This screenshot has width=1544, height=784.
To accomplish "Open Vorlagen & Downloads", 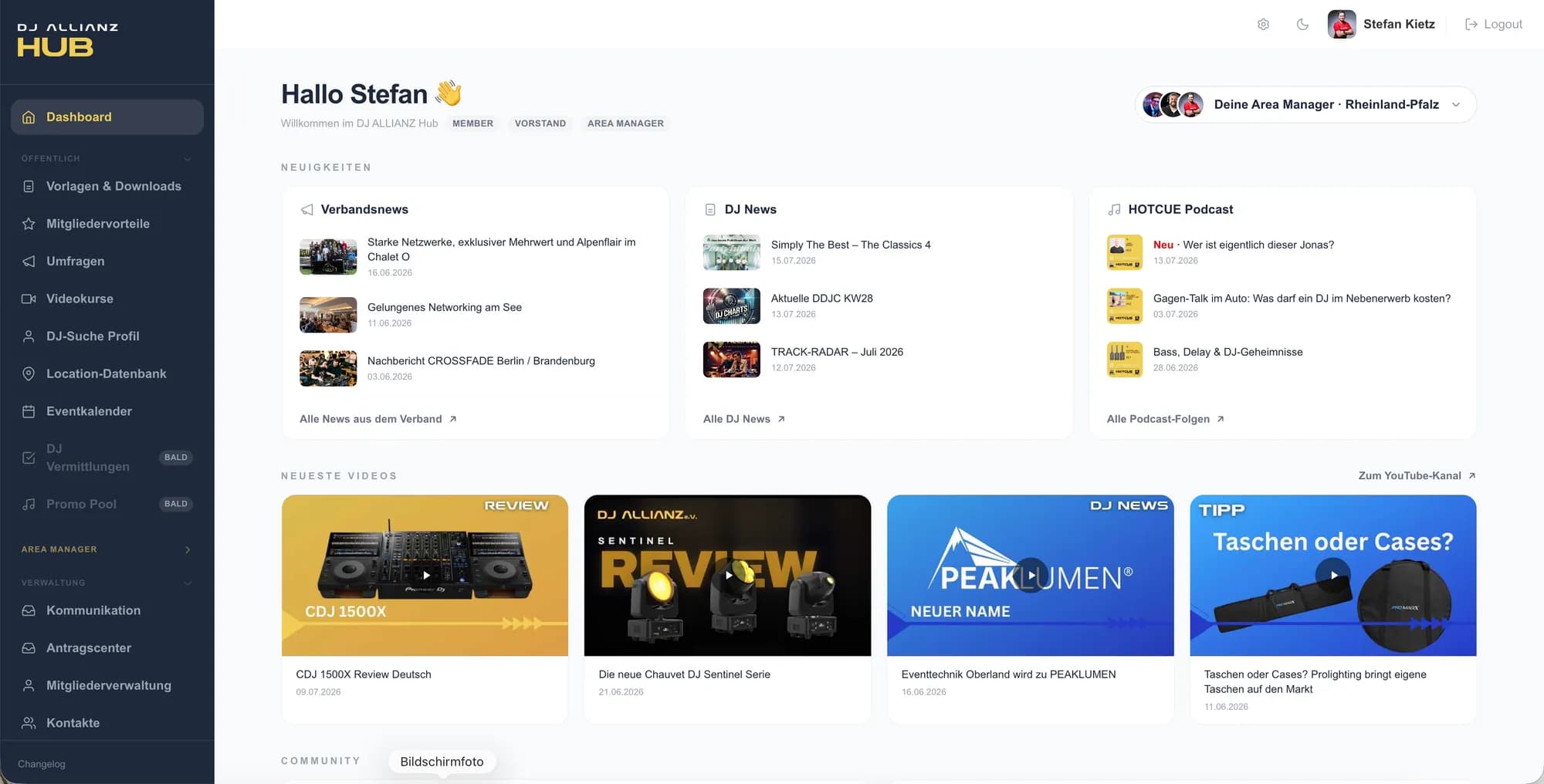I will pyautogui.click(x=113, y=186).
